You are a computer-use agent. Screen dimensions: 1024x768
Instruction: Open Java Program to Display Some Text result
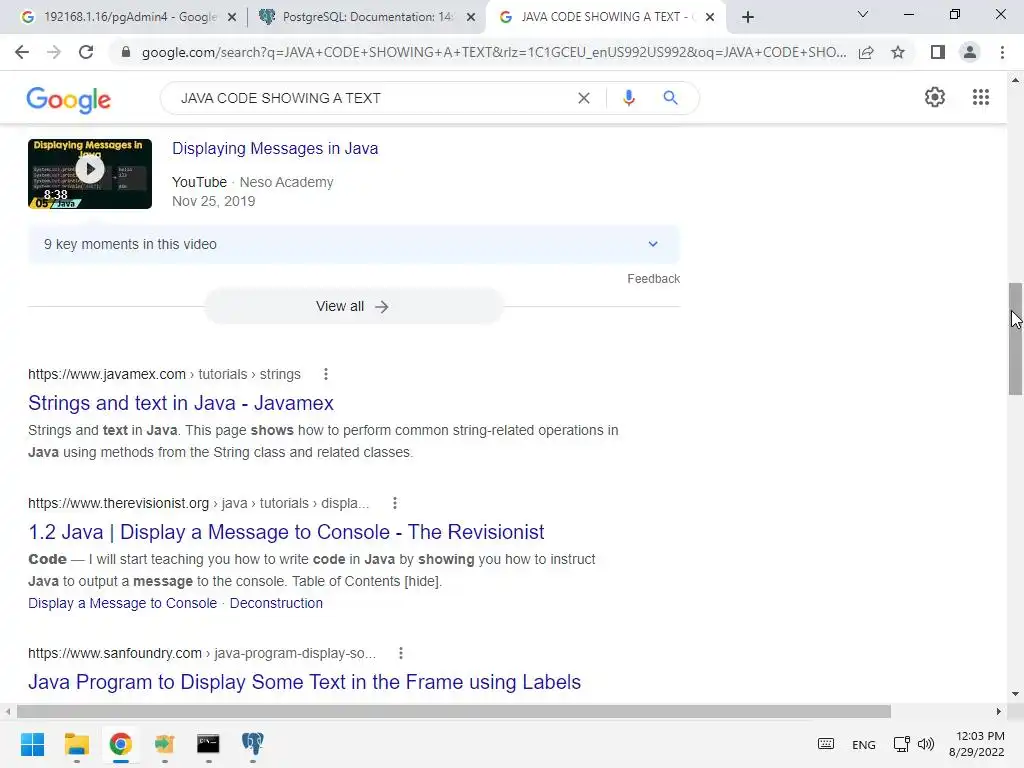coord(304,682)
